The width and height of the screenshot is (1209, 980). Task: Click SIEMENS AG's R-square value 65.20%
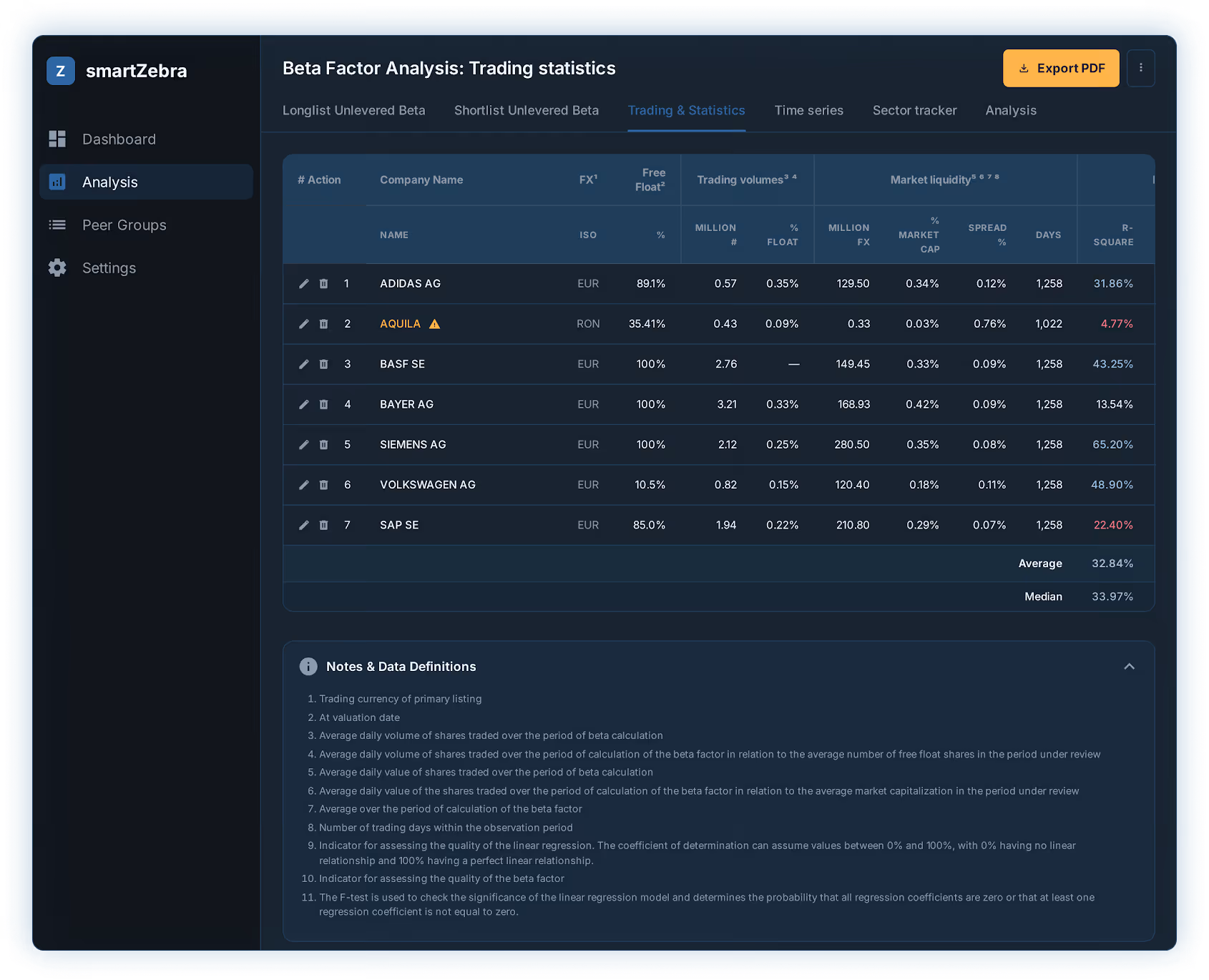click(x=1113, y=445)
